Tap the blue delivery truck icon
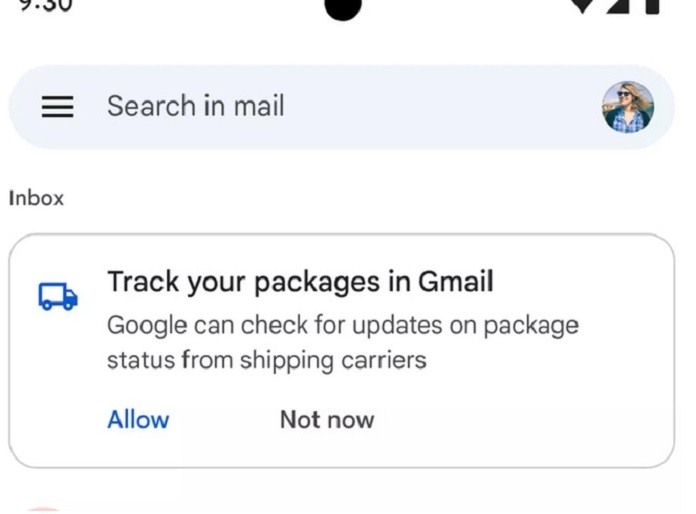The height and width of the screenshot is (514, 696). pos(58,296)
